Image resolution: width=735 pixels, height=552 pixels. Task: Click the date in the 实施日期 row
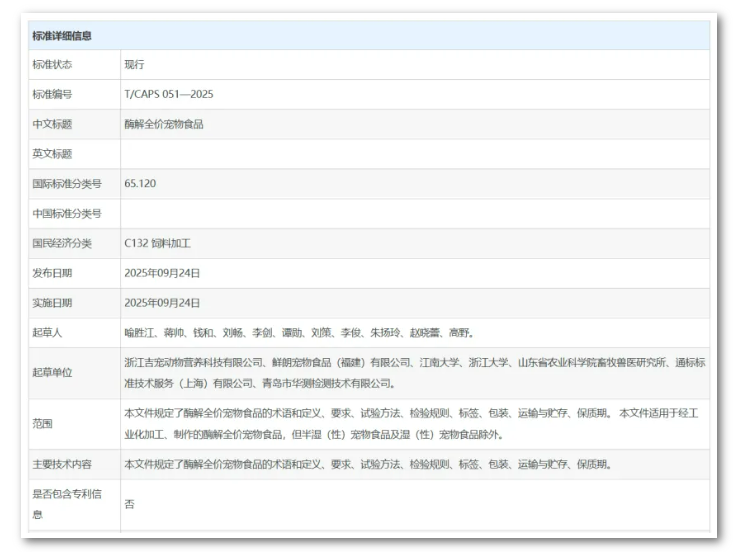pos(162,303)
